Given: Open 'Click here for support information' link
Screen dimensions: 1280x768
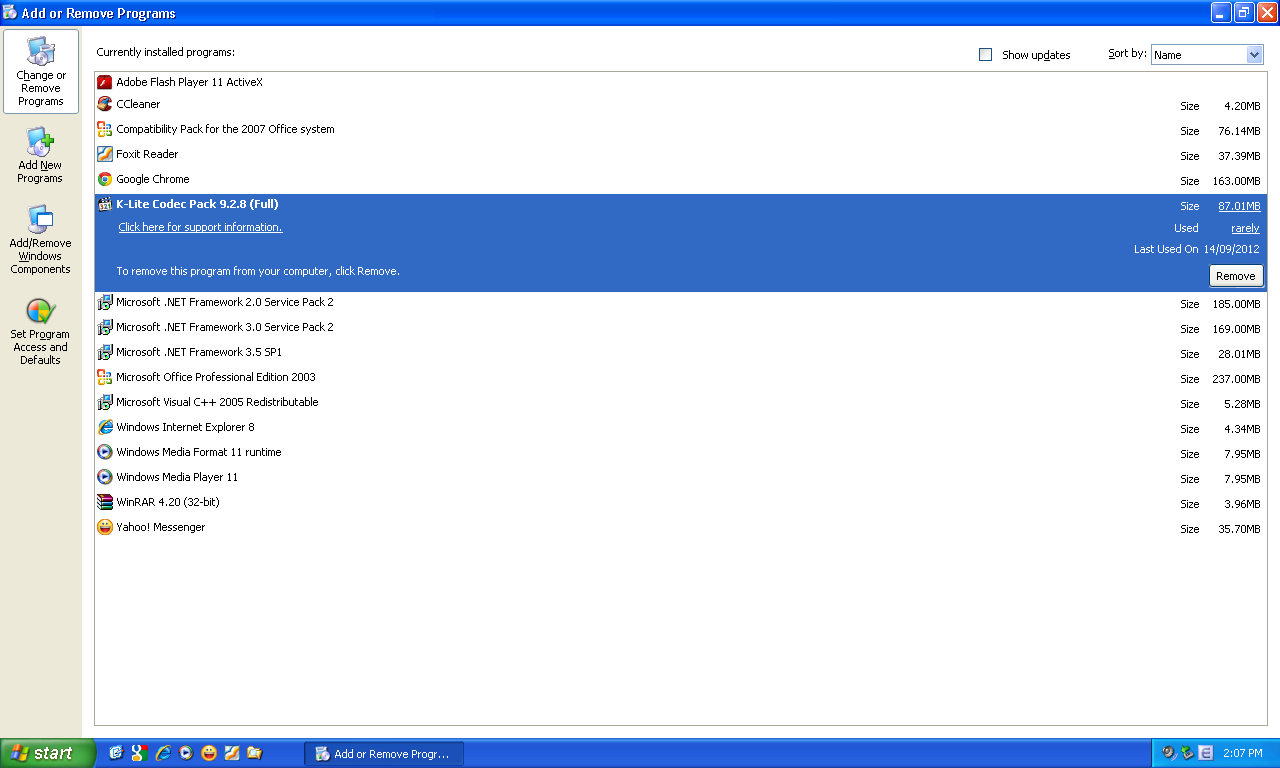Looking at the screenshot, I should tap(200, 227).
